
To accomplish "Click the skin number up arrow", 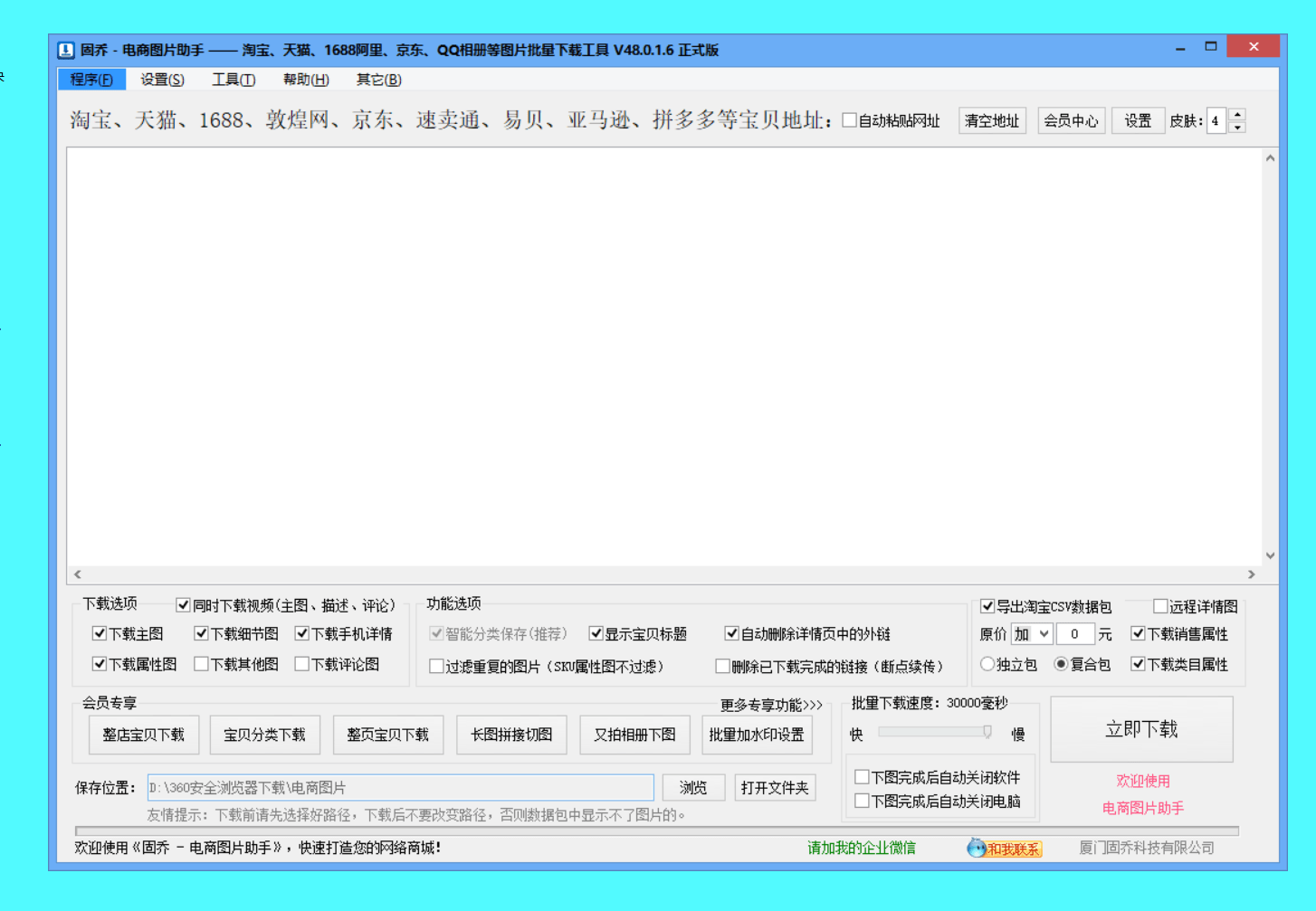I will click(x=1237, y=114).
